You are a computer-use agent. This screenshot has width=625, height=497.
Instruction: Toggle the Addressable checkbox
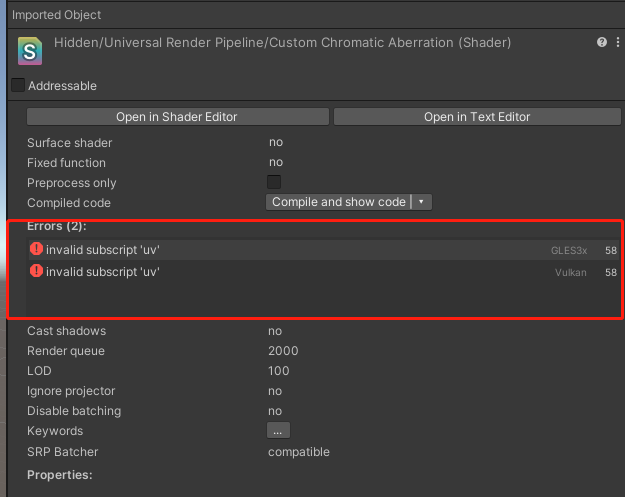(x=18, y=86)
